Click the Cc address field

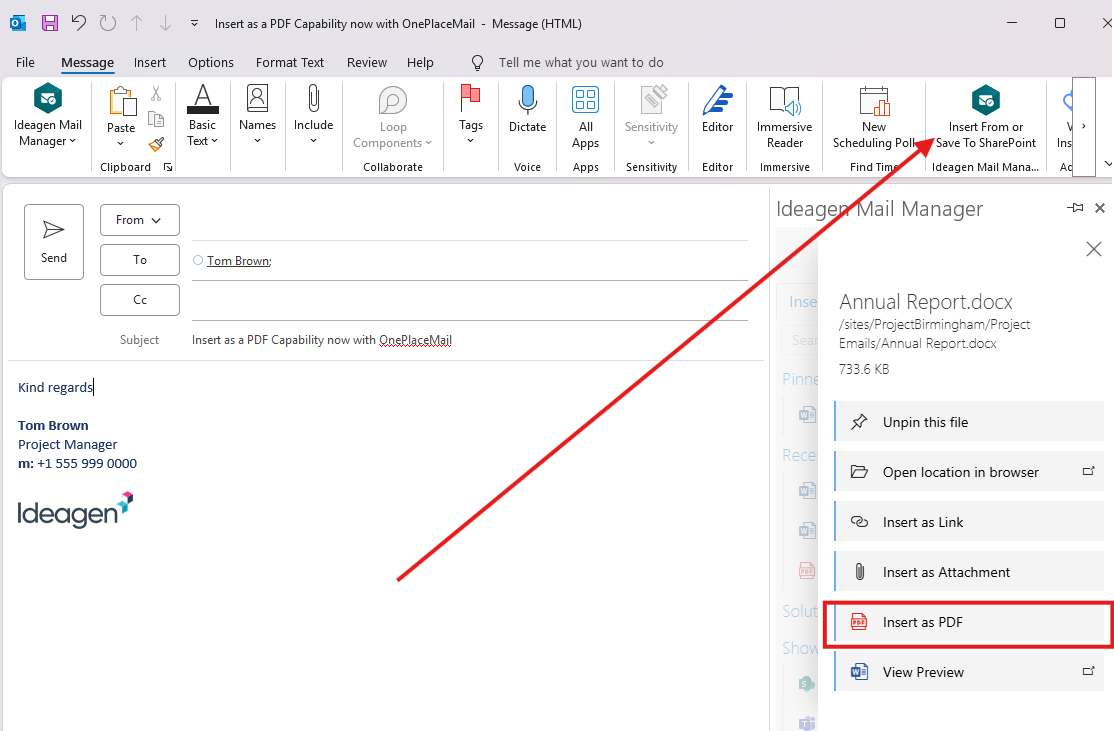click(470, 300)
